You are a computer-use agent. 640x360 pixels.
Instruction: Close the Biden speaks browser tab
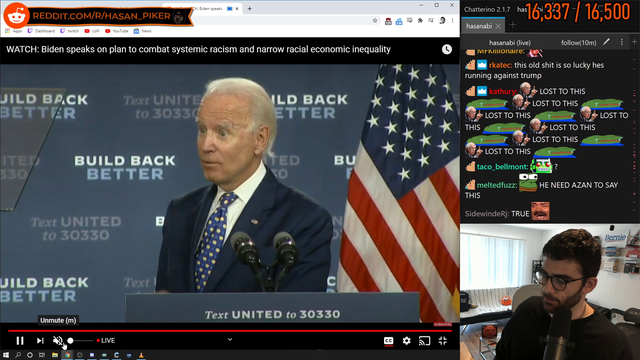point(237,9)
